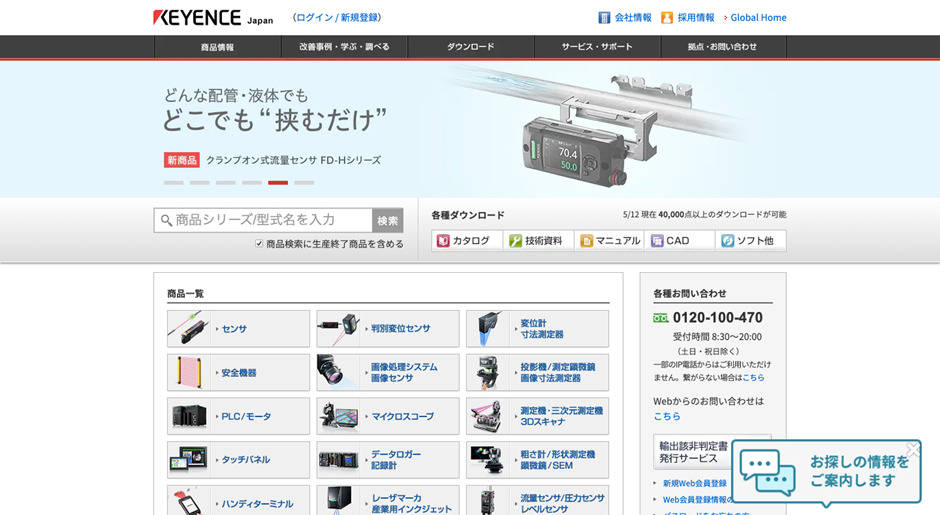Image resolution: width=940 pixels, height=515 pixels.
Task: Toggle the discontinued products search checkbox
Action: click(x=259, y=244)
